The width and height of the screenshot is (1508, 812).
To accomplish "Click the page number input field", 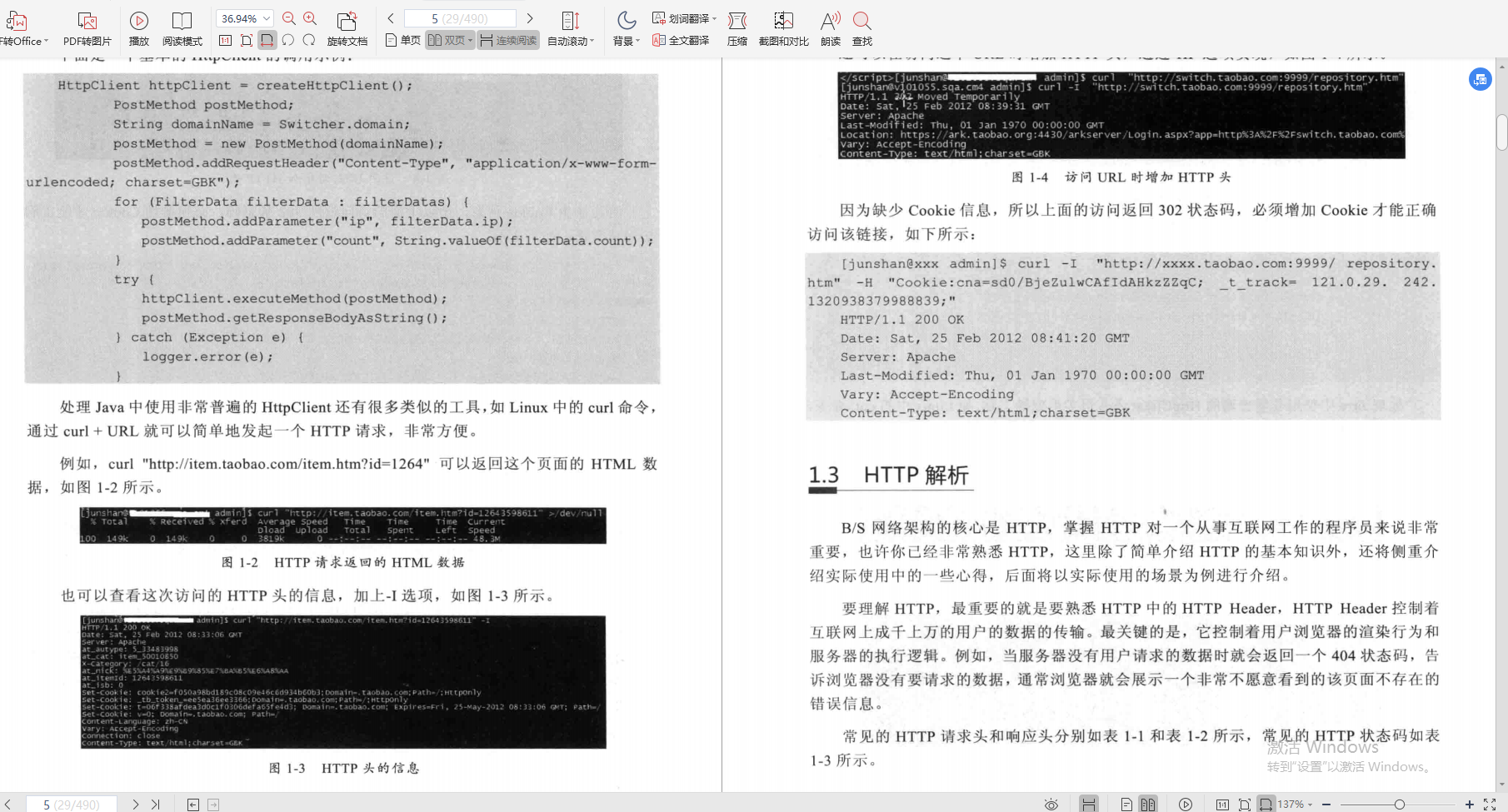I will (x=458, y=17).
